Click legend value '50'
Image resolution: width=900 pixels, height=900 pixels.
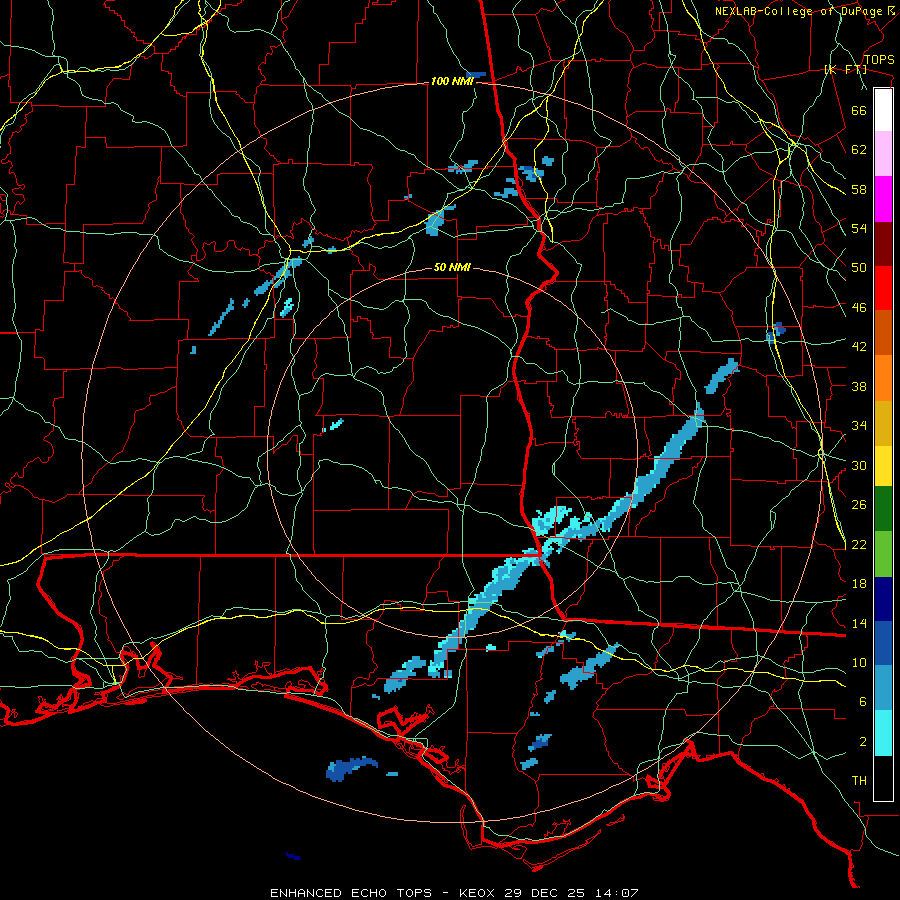pyautogui.click(x=859, y=268)
